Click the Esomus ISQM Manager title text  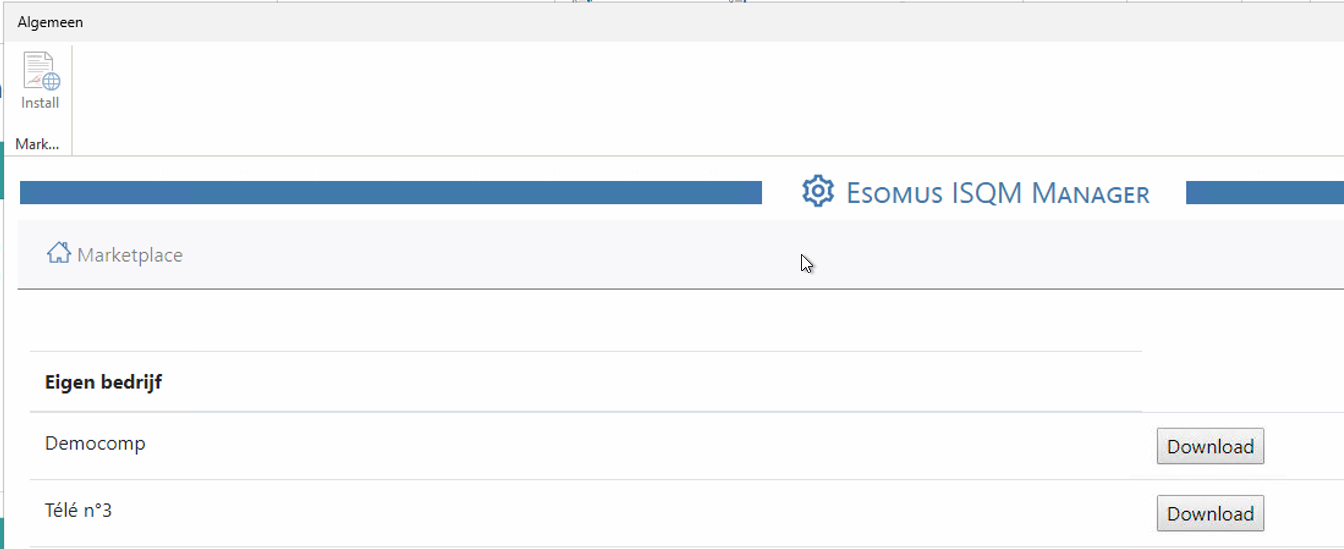998,192
